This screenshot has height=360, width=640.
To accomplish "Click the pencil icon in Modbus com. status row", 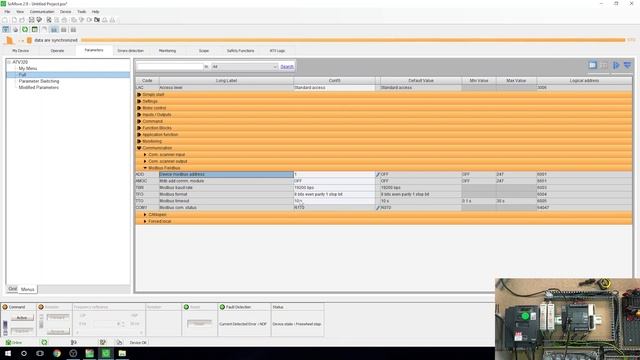I will (x=378, y=208).
